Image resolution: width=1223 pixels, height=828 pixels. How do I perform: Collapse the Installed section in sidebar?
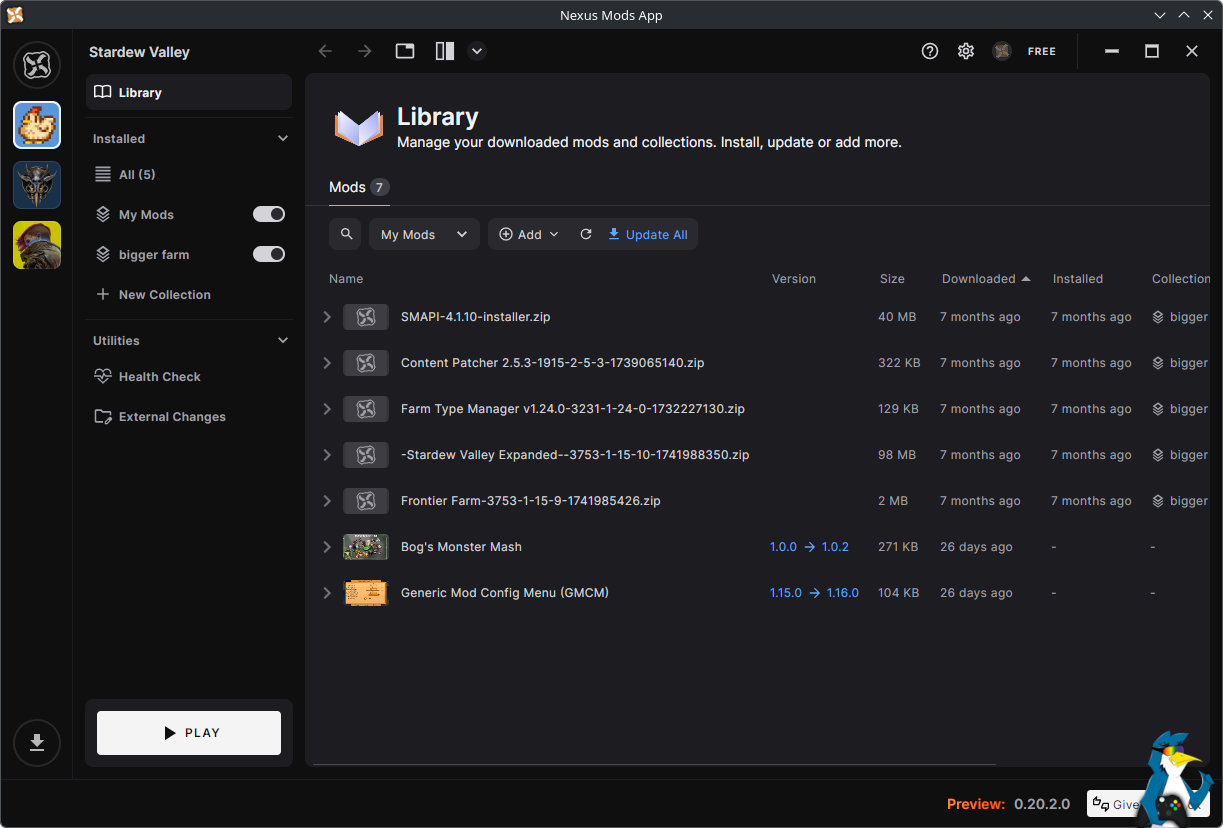click(x=283, y=139)
